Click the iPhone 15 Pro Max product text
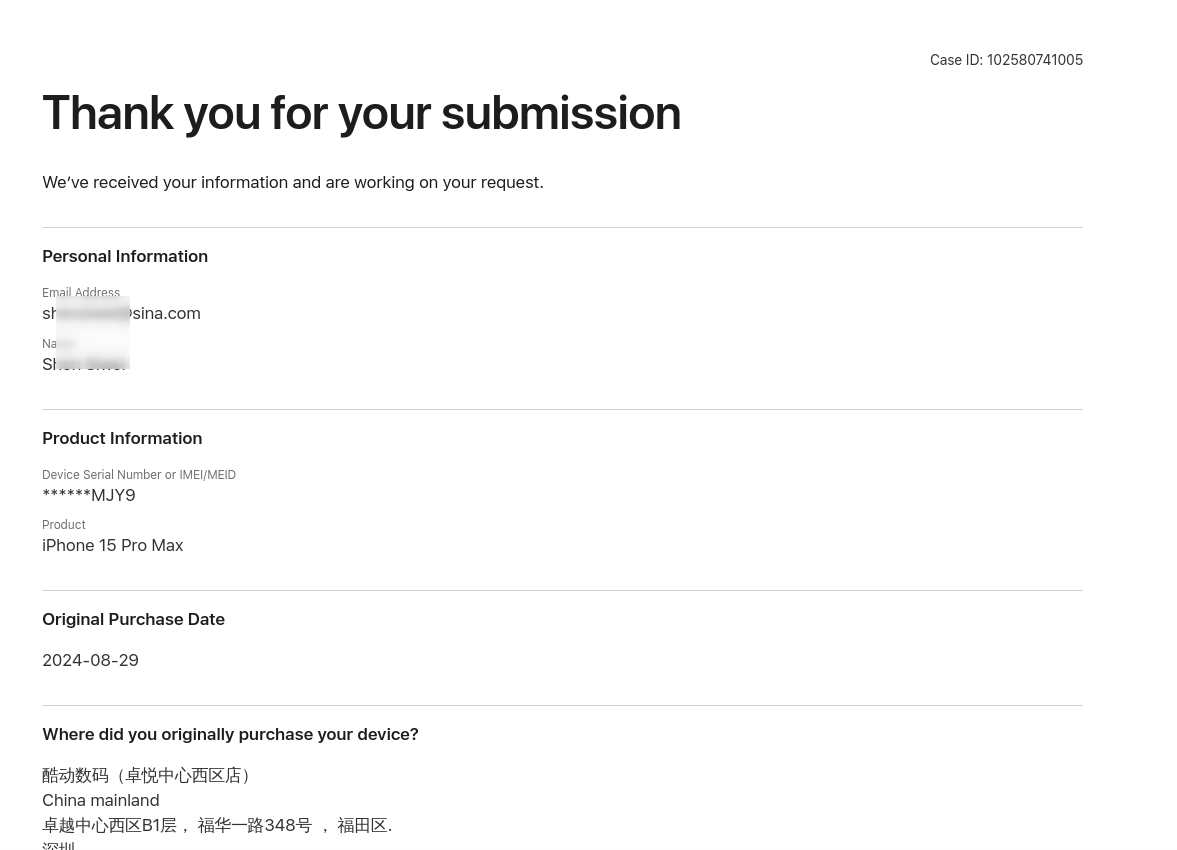Image resolution: width=1177 pixels, height=850 pixels. click(x=113, y=545)
